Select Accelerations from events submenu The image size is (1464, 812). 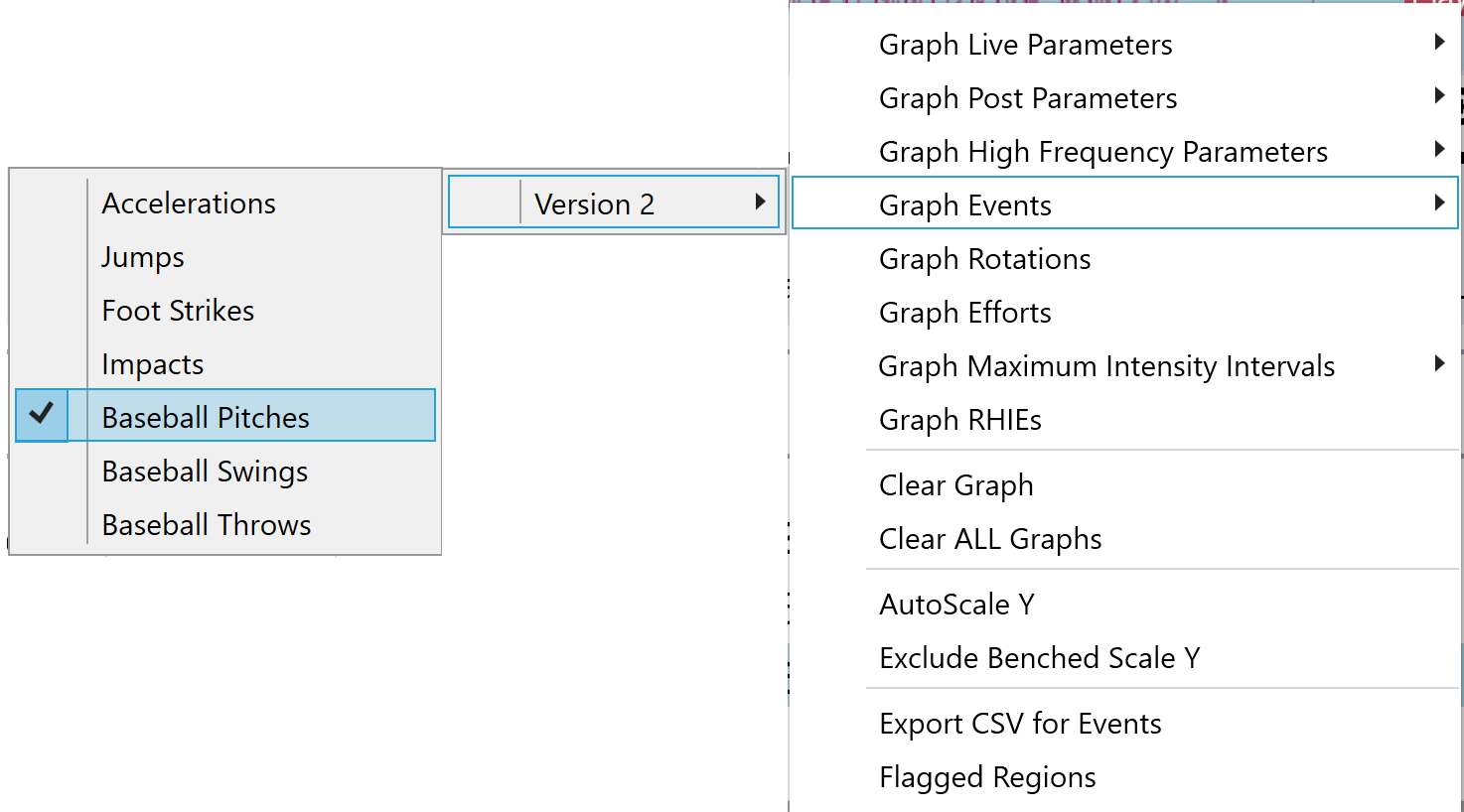pyautogui.click(x=189, y=203)
